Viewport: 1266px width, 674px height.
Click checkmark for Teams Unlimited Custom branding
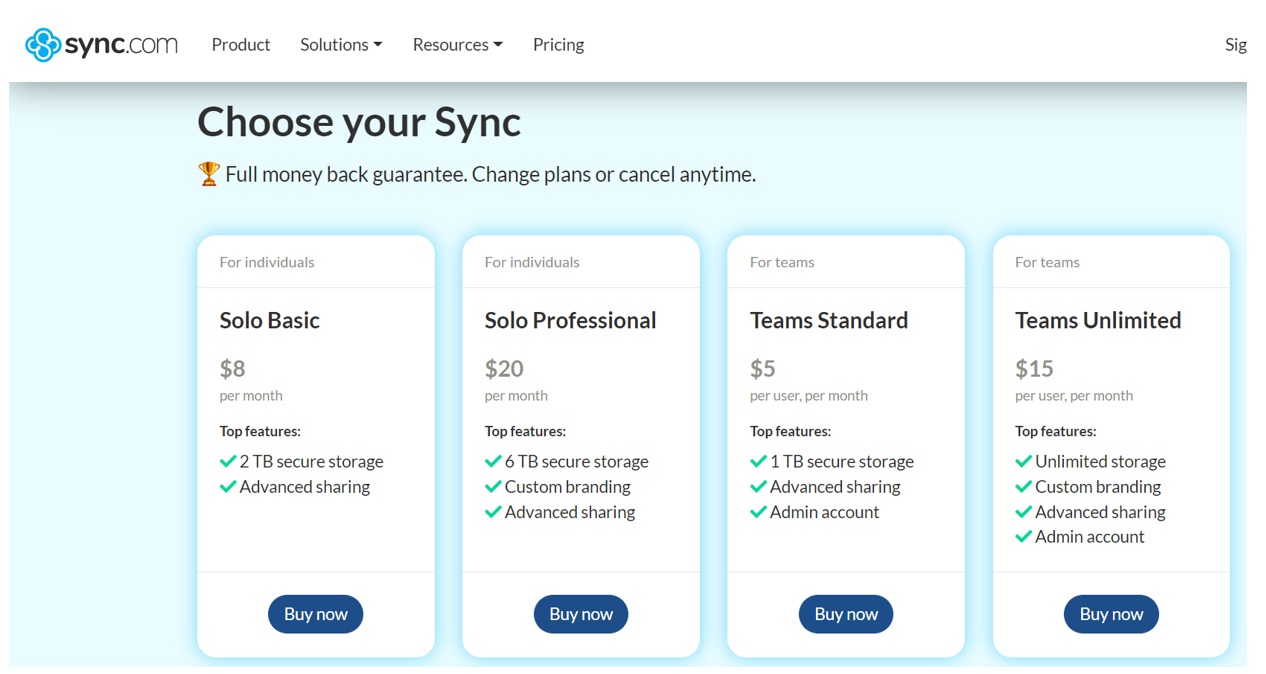[x=1023, y=487]
